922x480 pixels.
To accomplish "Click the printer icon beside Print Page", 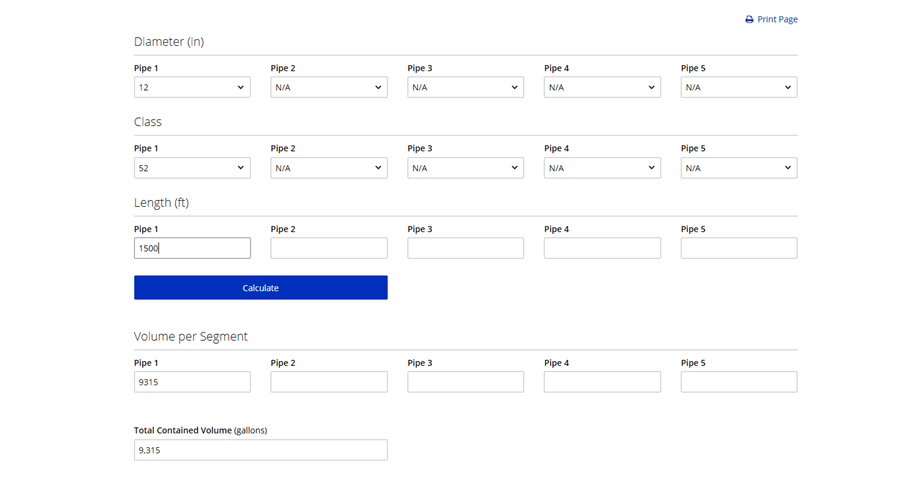I will pyautogui.click(x=749, y=20).
